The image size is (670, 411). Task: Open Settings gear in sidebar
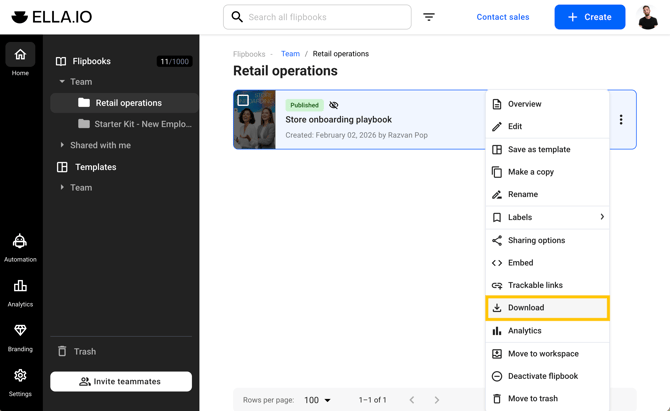coord(20,380)
